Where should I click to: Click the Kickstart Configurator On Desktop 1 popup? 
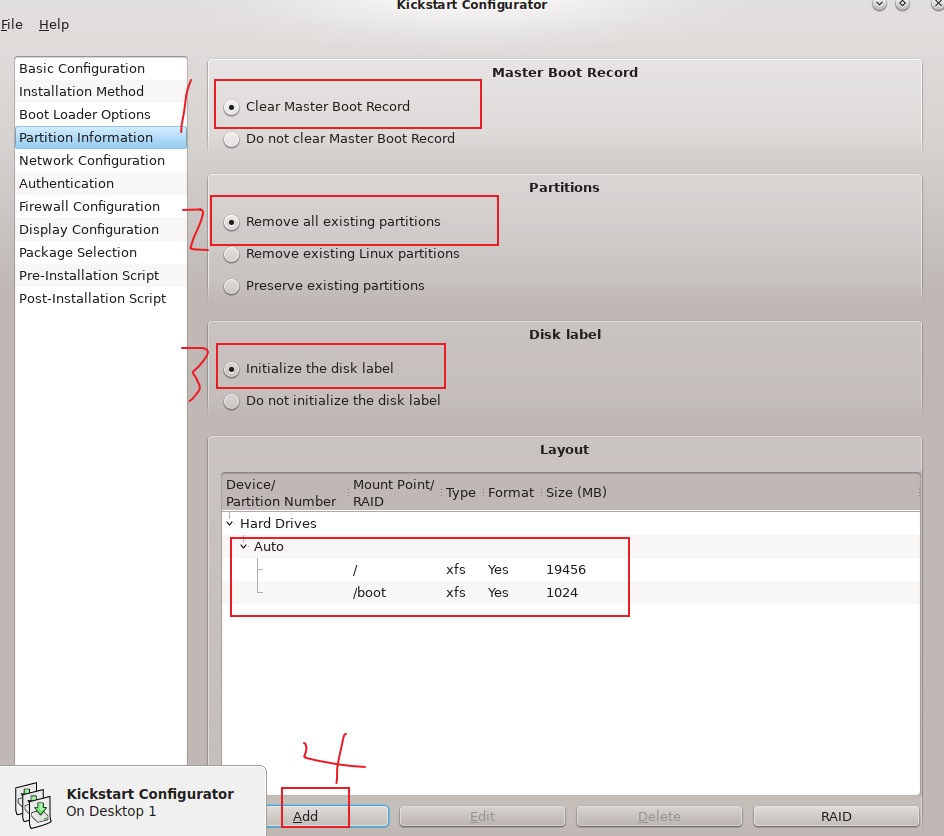[133, 801]
